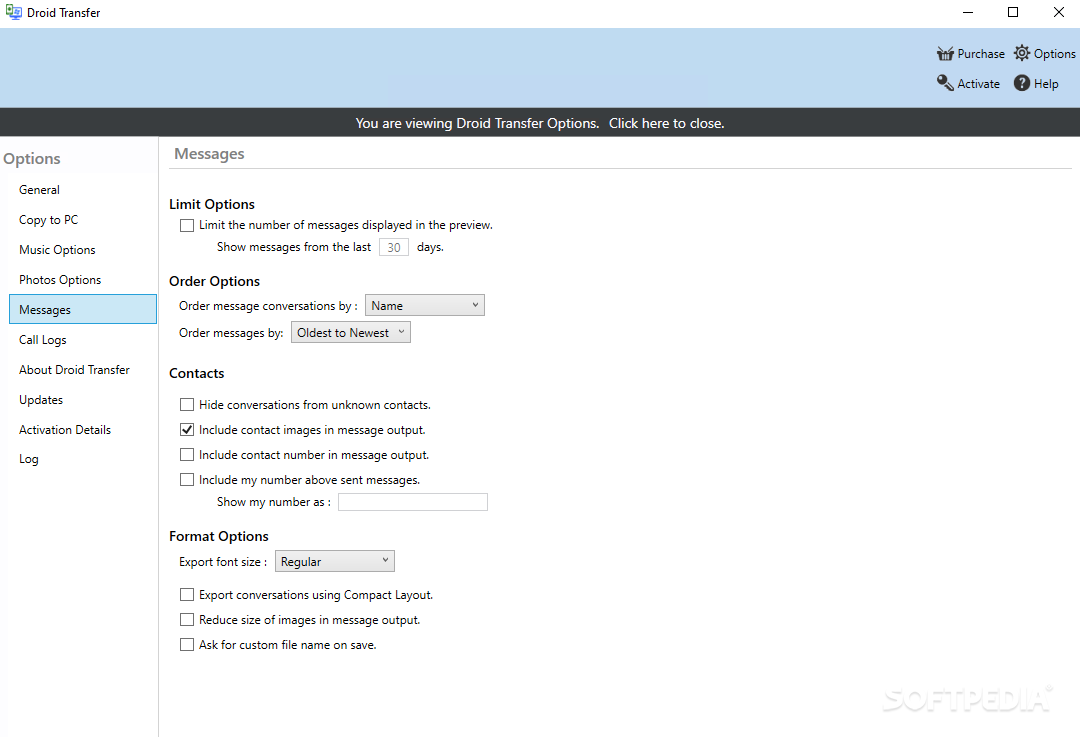Click the Options gear icon
This screenshot has width=1080, height=737.
1022,53
